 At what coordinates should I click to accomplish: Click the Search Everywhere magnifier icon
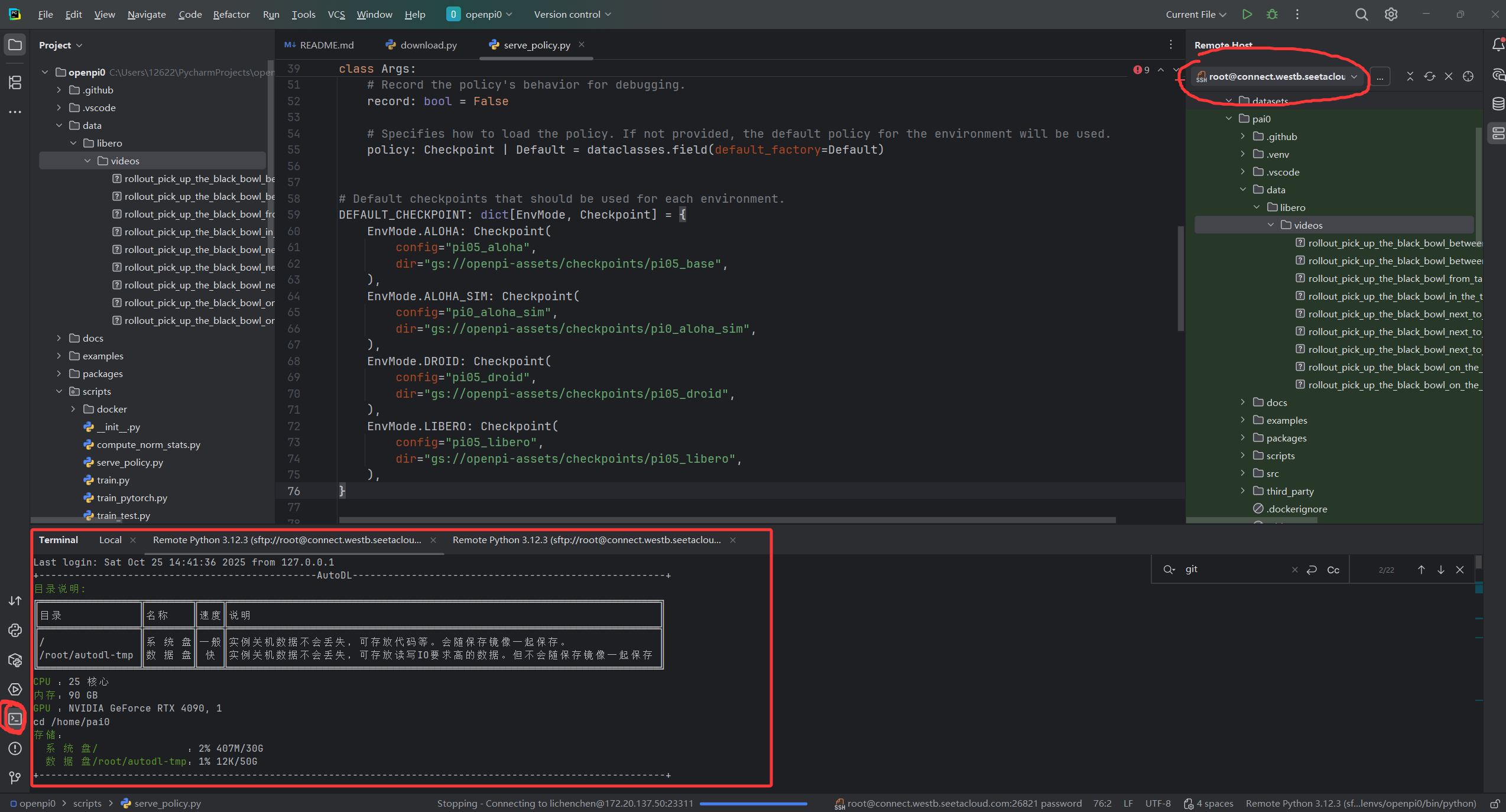1361,14
